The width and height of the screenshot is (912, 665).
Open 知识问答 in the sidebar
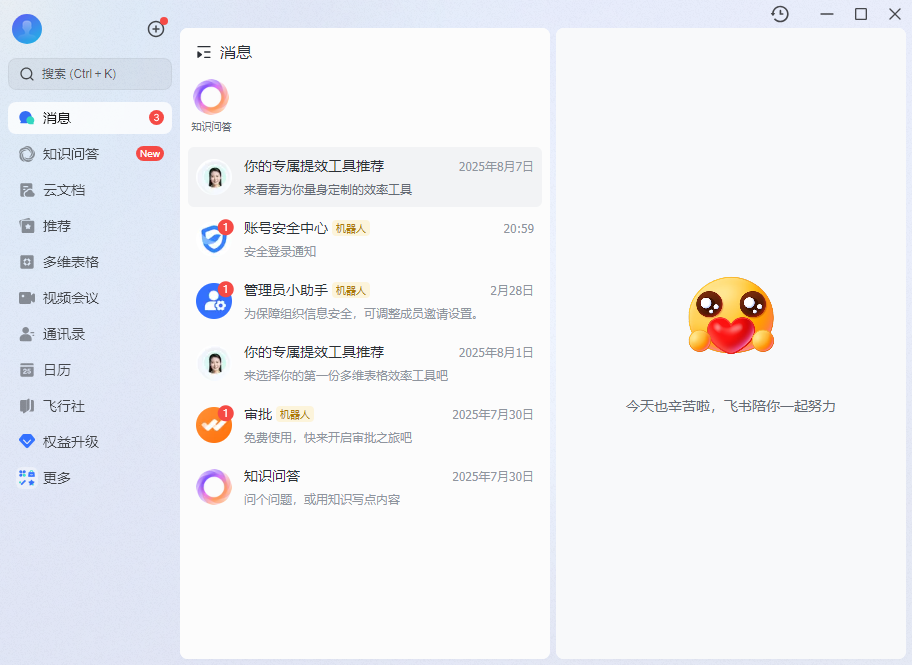[x=90, y=154]
